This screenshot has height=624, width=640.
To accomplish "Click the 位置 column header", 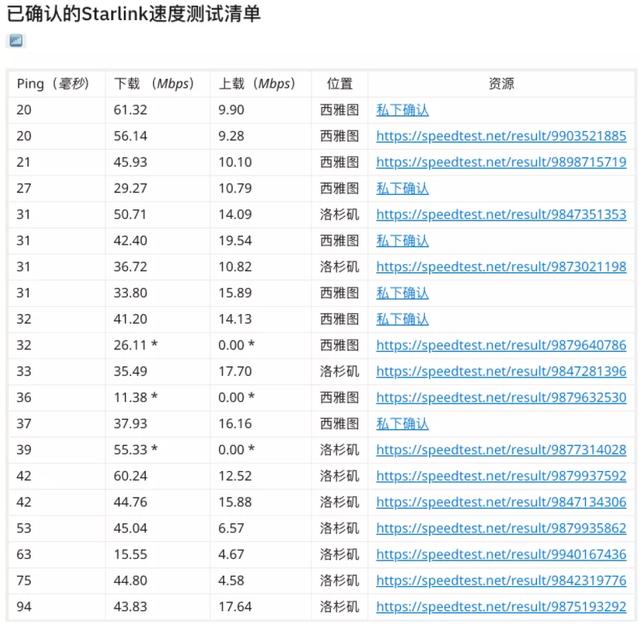I will point(339,84).
